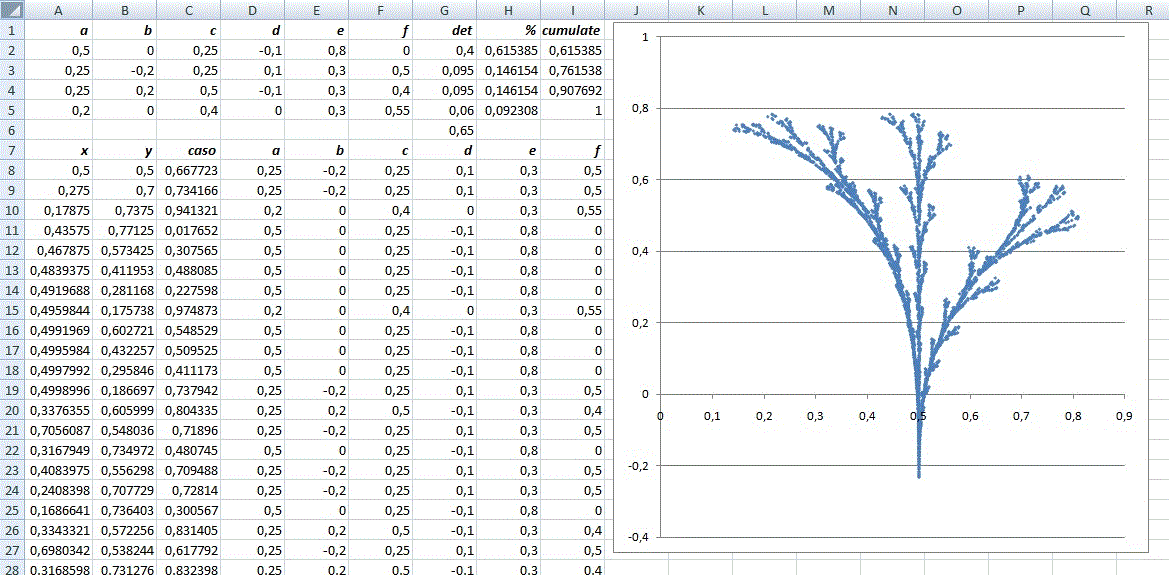
Task: Click cell with value 0,3168598
Action: click(60, 570)
